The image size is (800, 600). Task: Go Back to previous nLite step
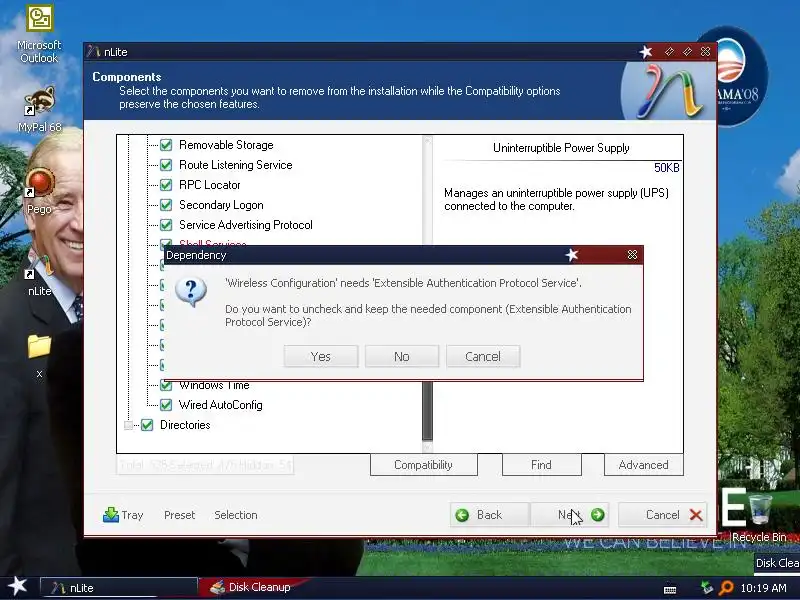click(x=489, y=515)
